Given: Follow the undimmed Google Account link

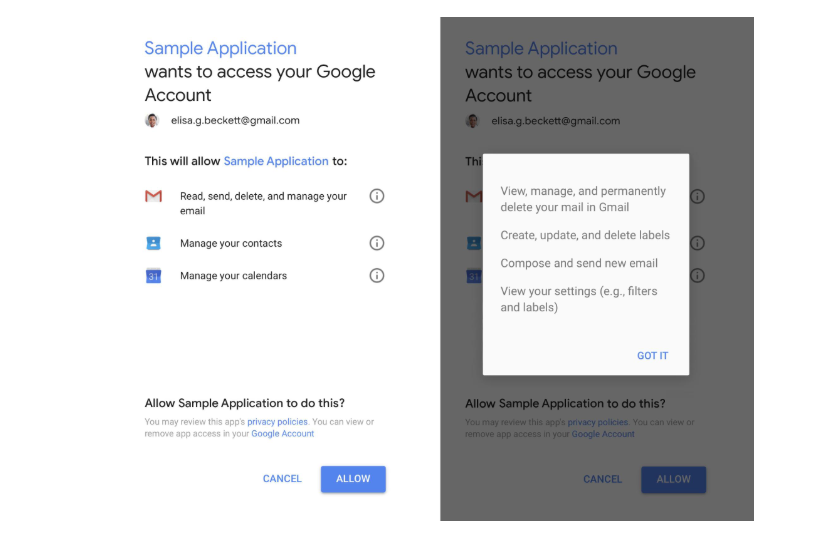Looking at the screenshot, I should (282, 434).
